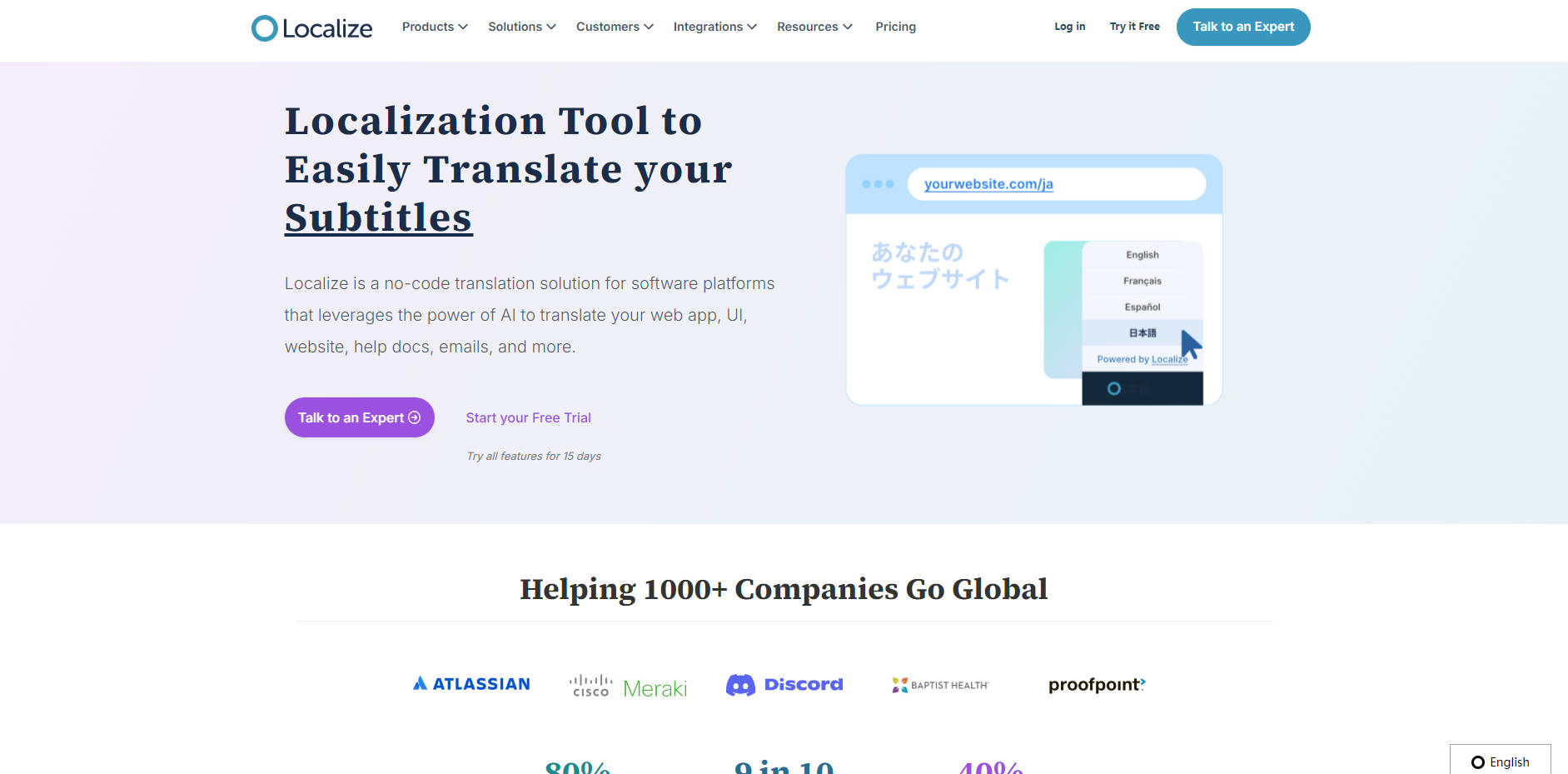Click the Log in link
The image size is (1568, 774).
(x=1069, y=26)
